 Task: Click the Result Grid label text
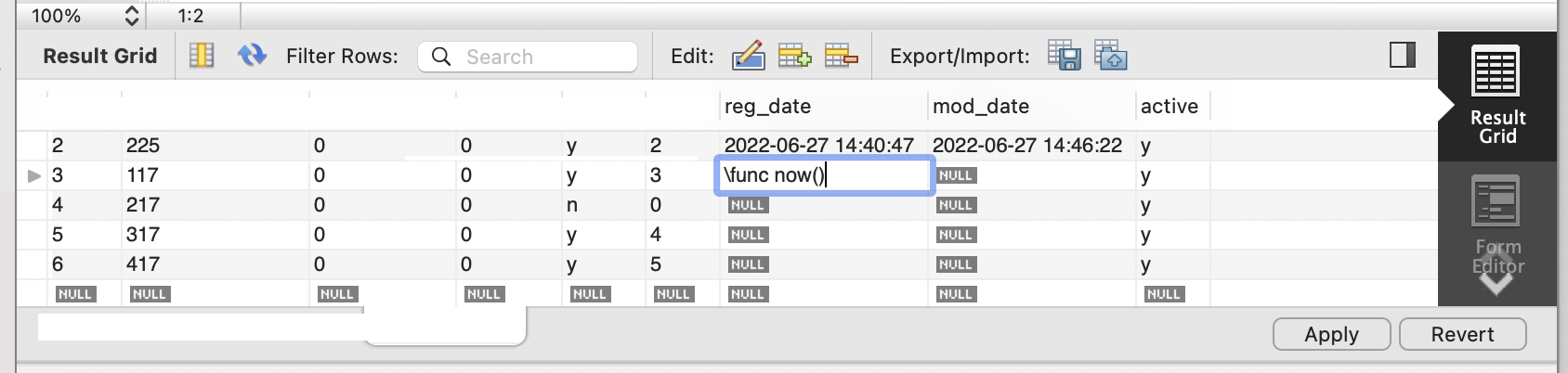click(100, 56)
